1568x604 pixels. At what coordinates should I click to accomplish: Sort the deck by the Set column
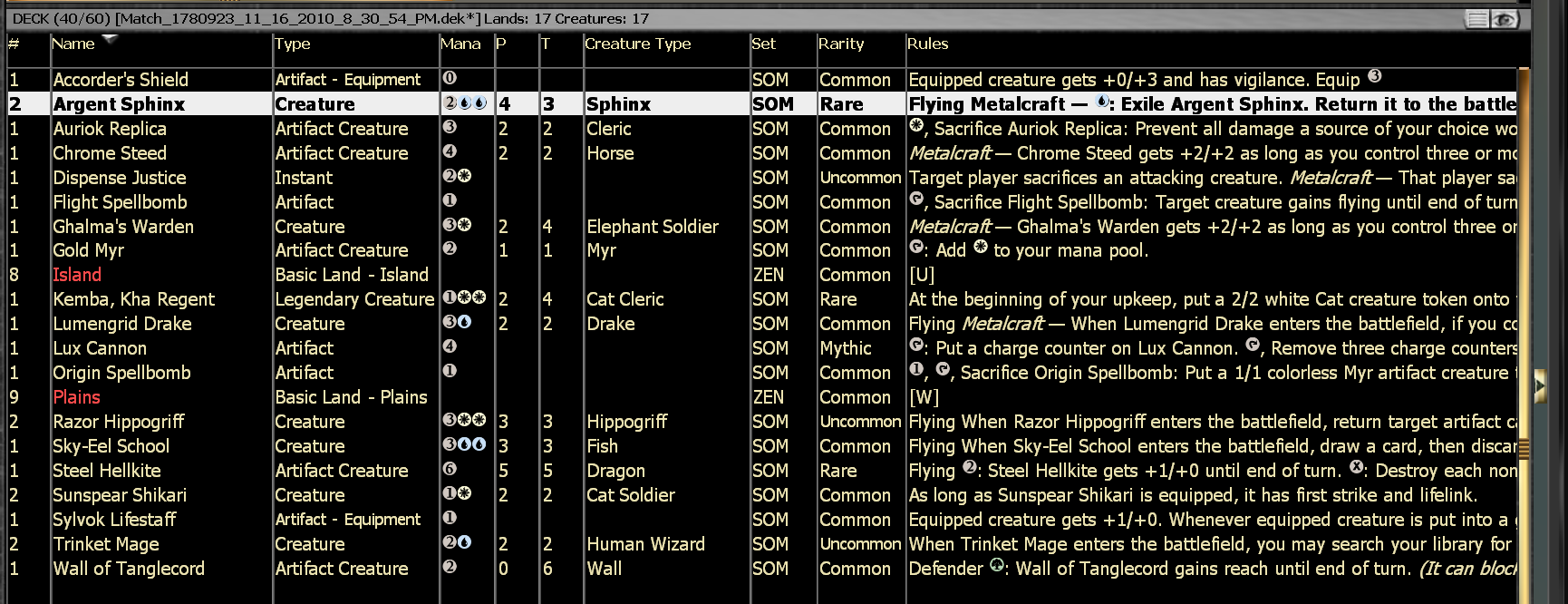pyautogui.click(x=764, y=44)
